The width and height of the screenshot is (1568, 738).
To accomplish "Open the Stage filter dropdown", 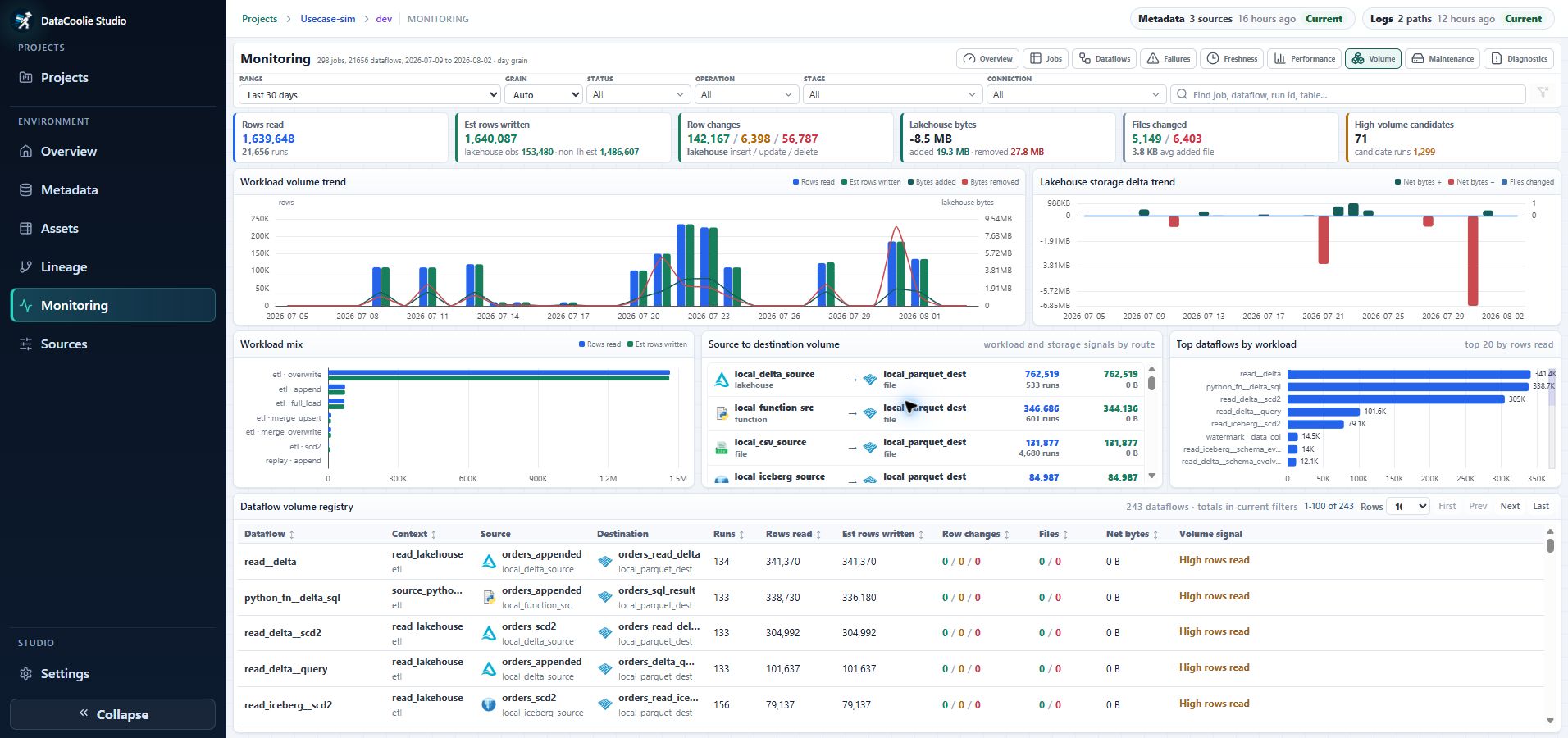I will (892, 95).
